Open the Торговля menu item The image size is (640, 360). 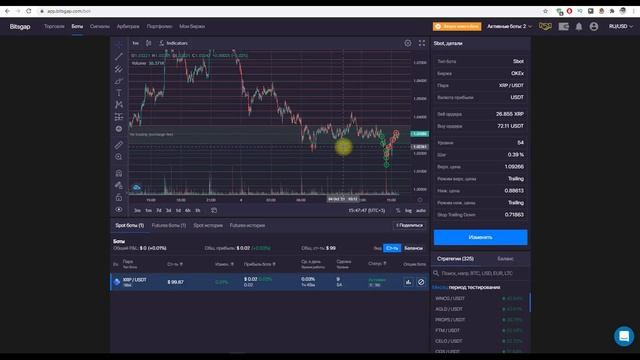coord(54,26)
